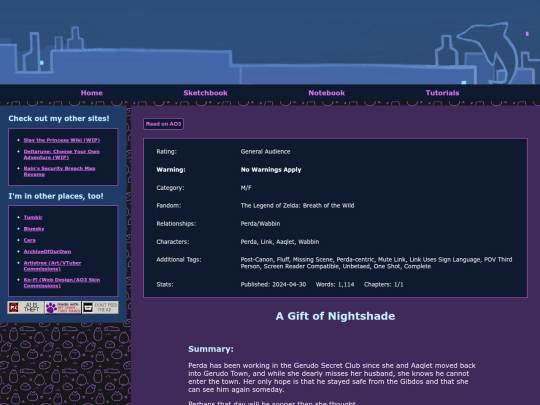Open Ko-Fi Web Design commissions link

pyautogui.click(x=62, y=283)
